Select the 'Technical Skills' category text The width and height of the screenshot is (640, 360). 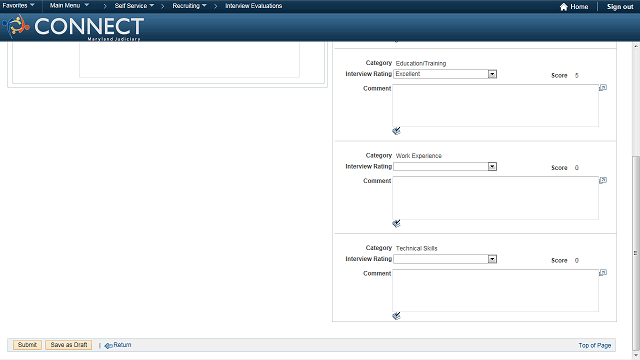416,248
